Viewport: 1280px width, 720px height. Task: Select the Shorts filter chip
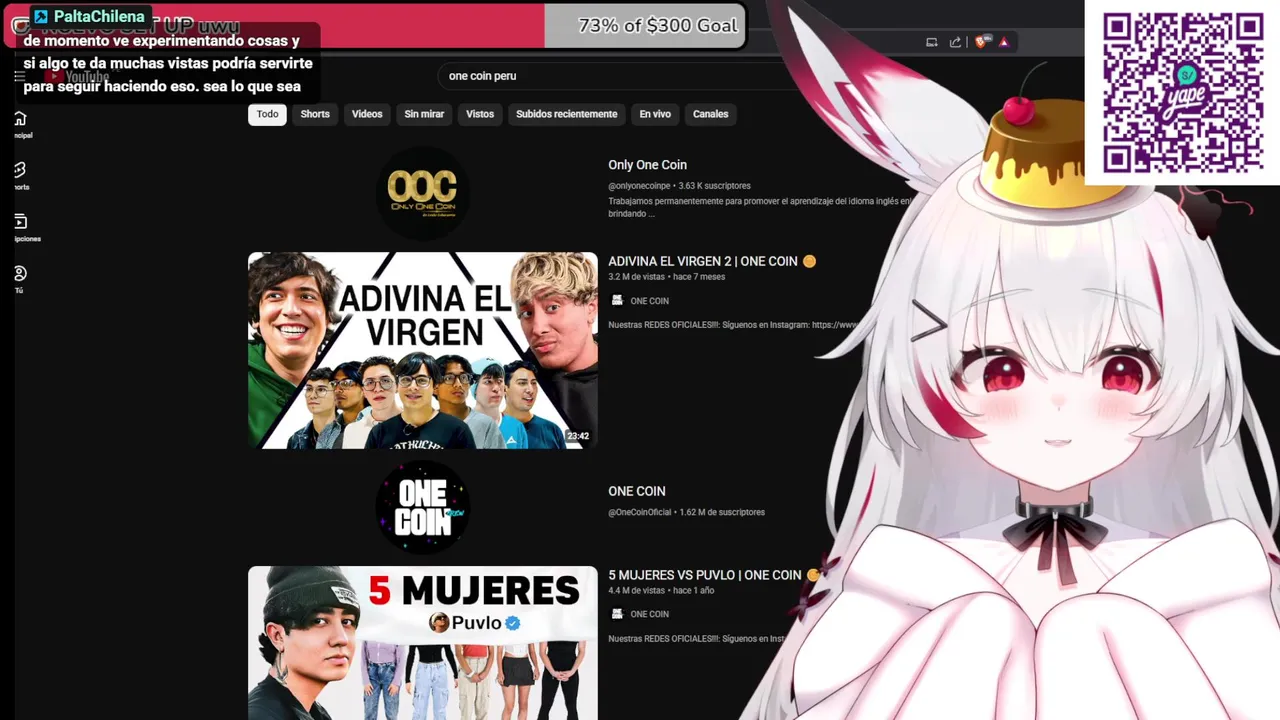point(315,114)
